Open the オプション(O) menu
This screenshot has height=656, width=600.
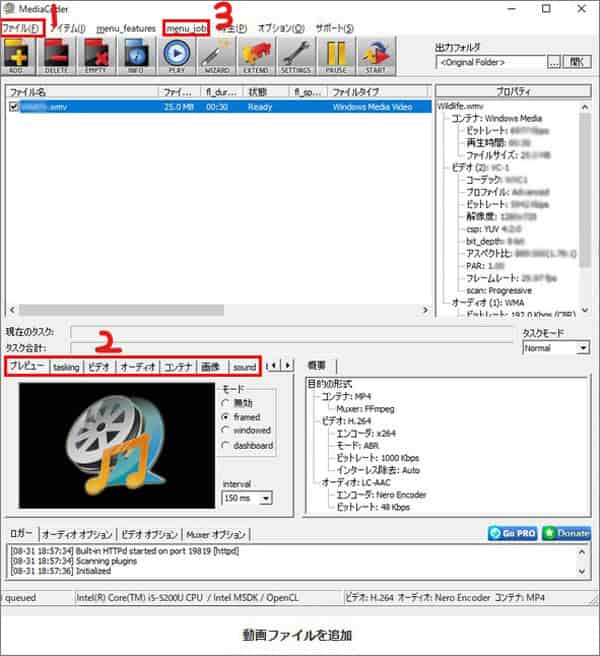(281, 28)
